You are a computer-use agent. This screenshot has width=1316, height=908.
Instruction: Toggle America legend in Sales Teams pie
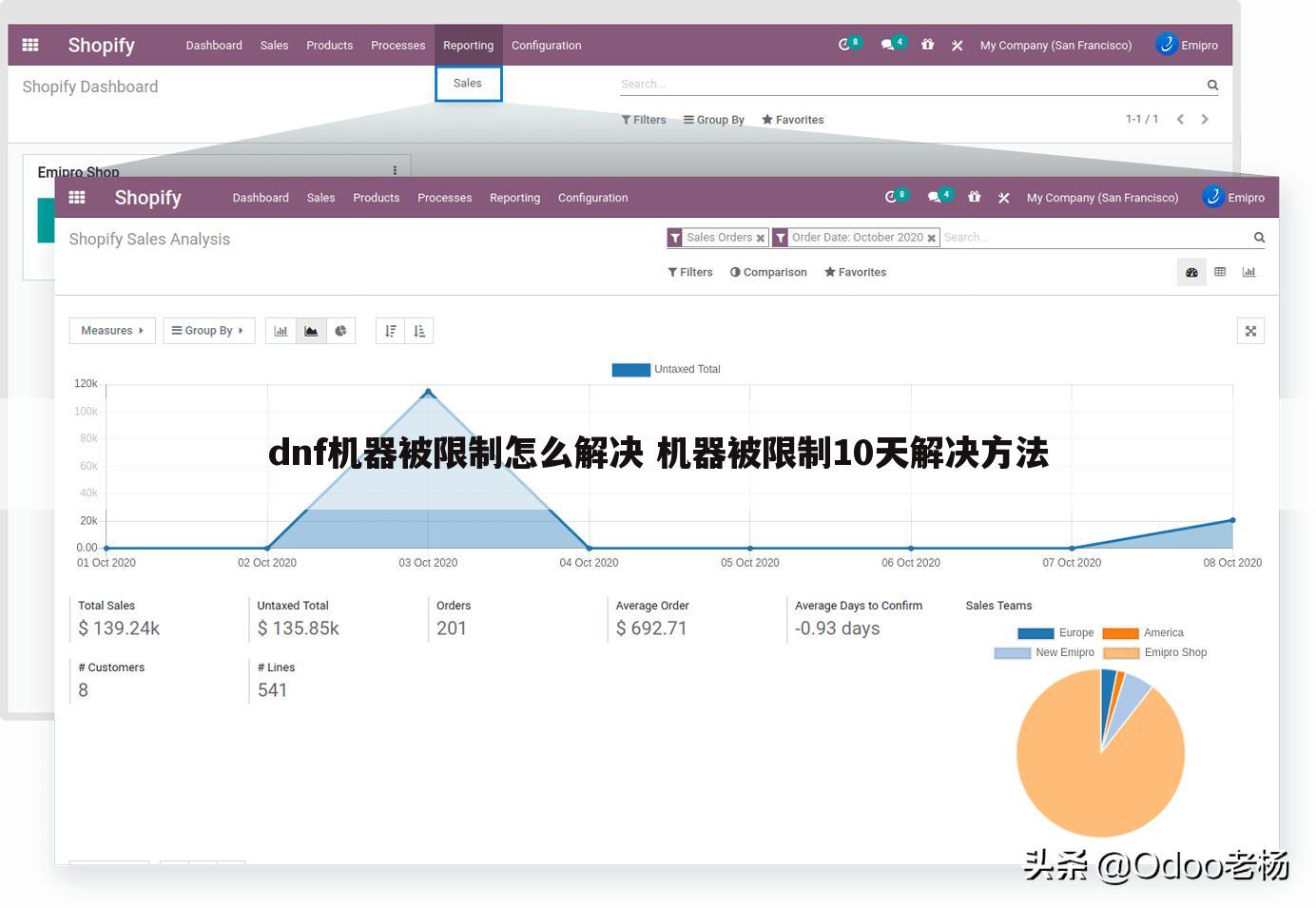pos(1143,632)
